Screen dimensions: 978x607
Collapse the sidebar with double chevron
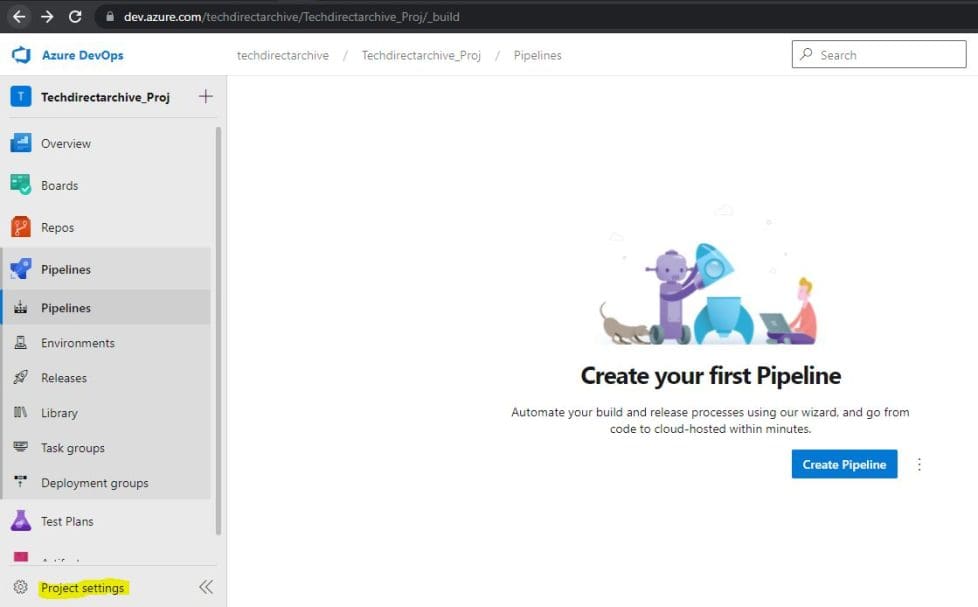(206, 586)
